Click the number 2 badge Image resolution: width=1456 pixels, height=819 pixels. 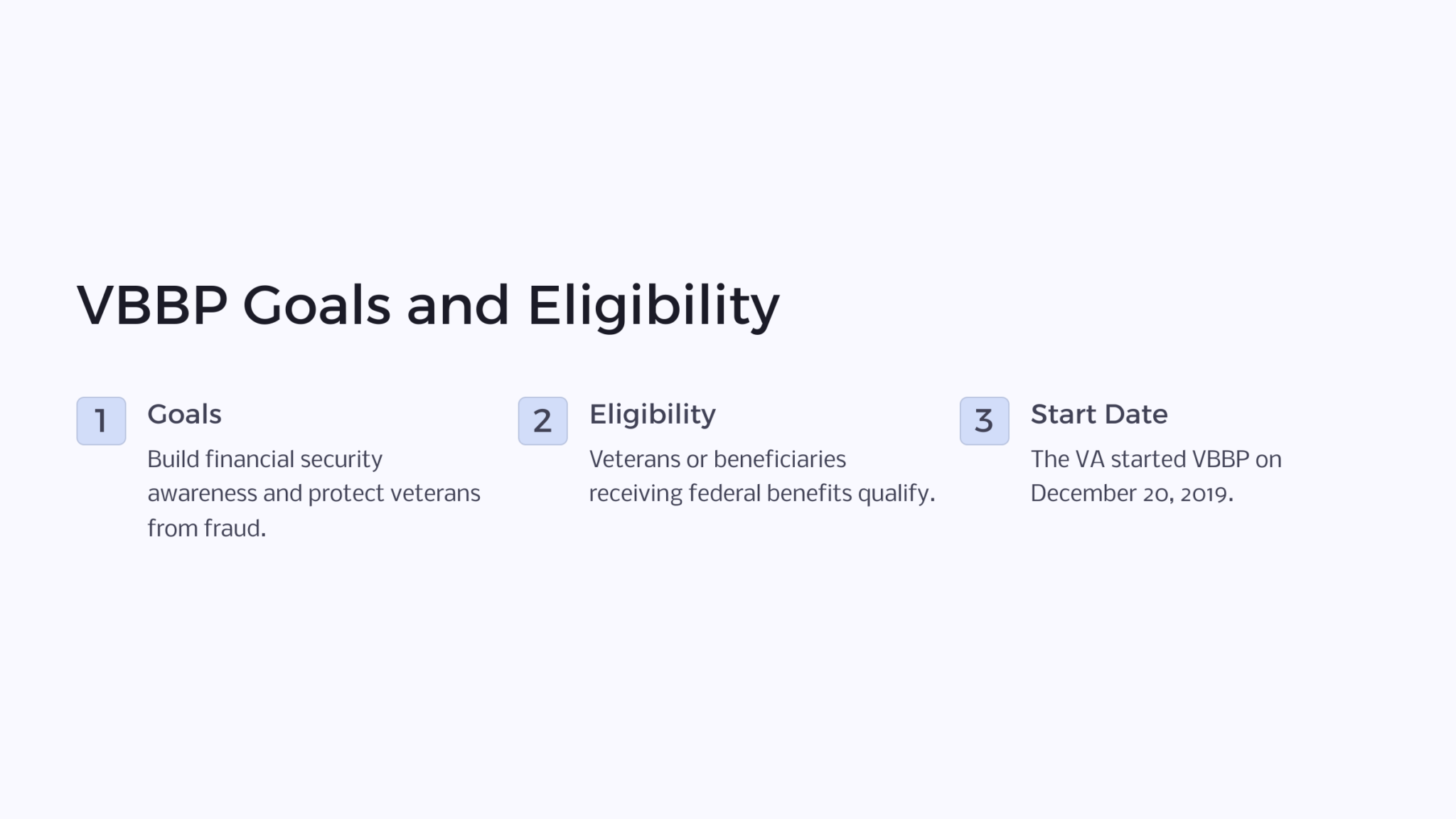(x=542, y=421)
